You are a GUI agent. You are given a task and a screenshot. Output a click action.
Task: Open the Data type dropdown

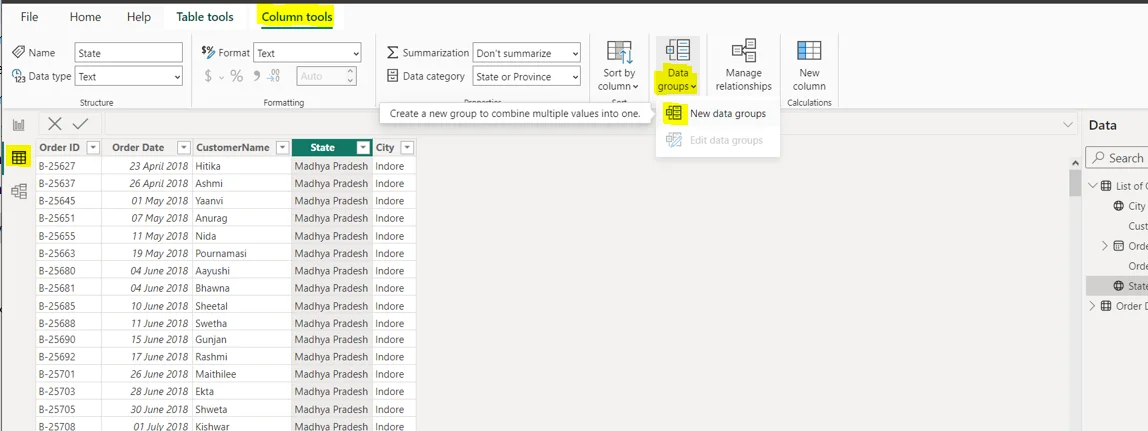(129, 77)
